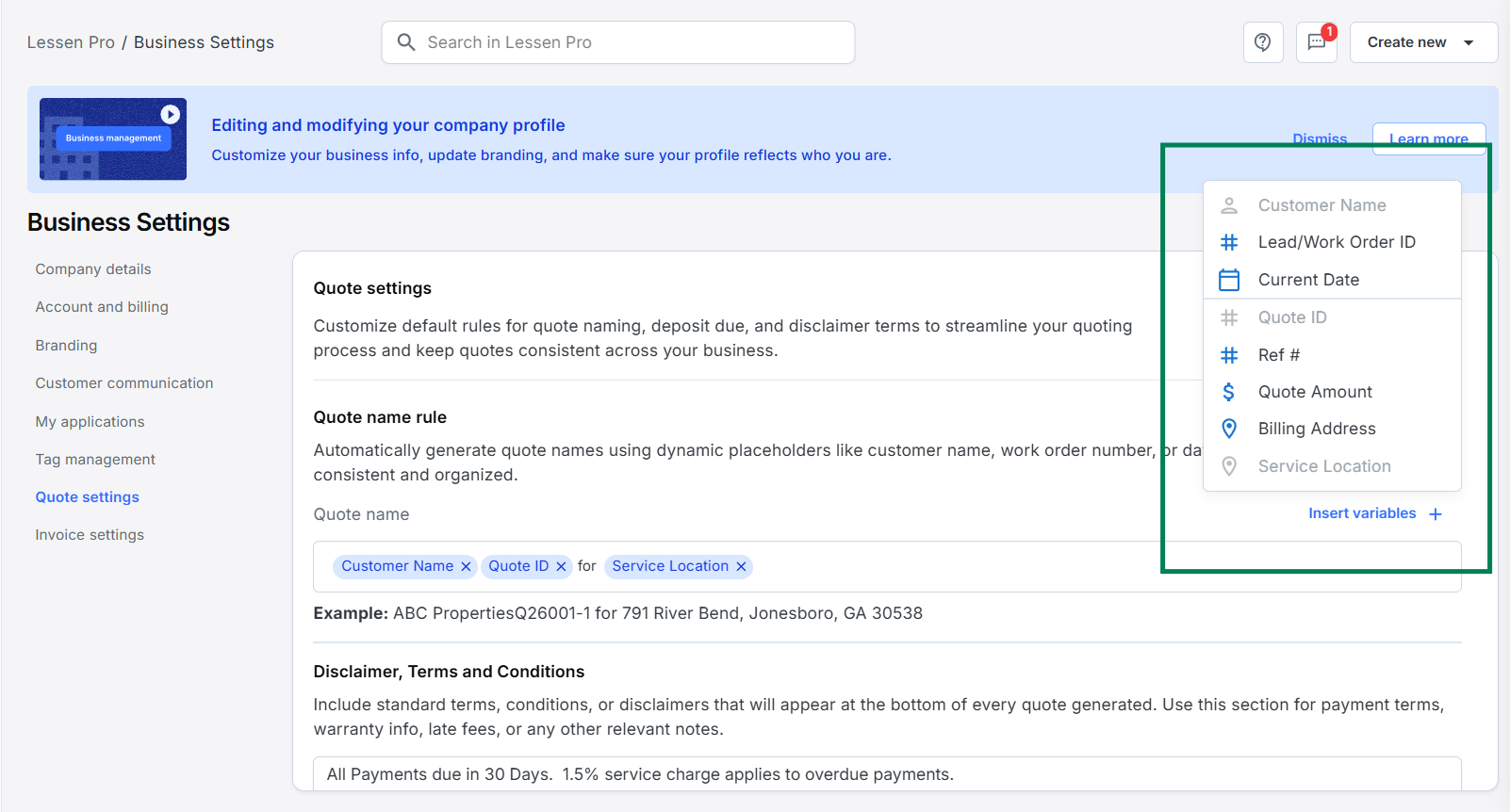The width and height of the screenshot is (1510, 812).
Task: Expand the Create new dropdown
Action: click(1422, 42)
